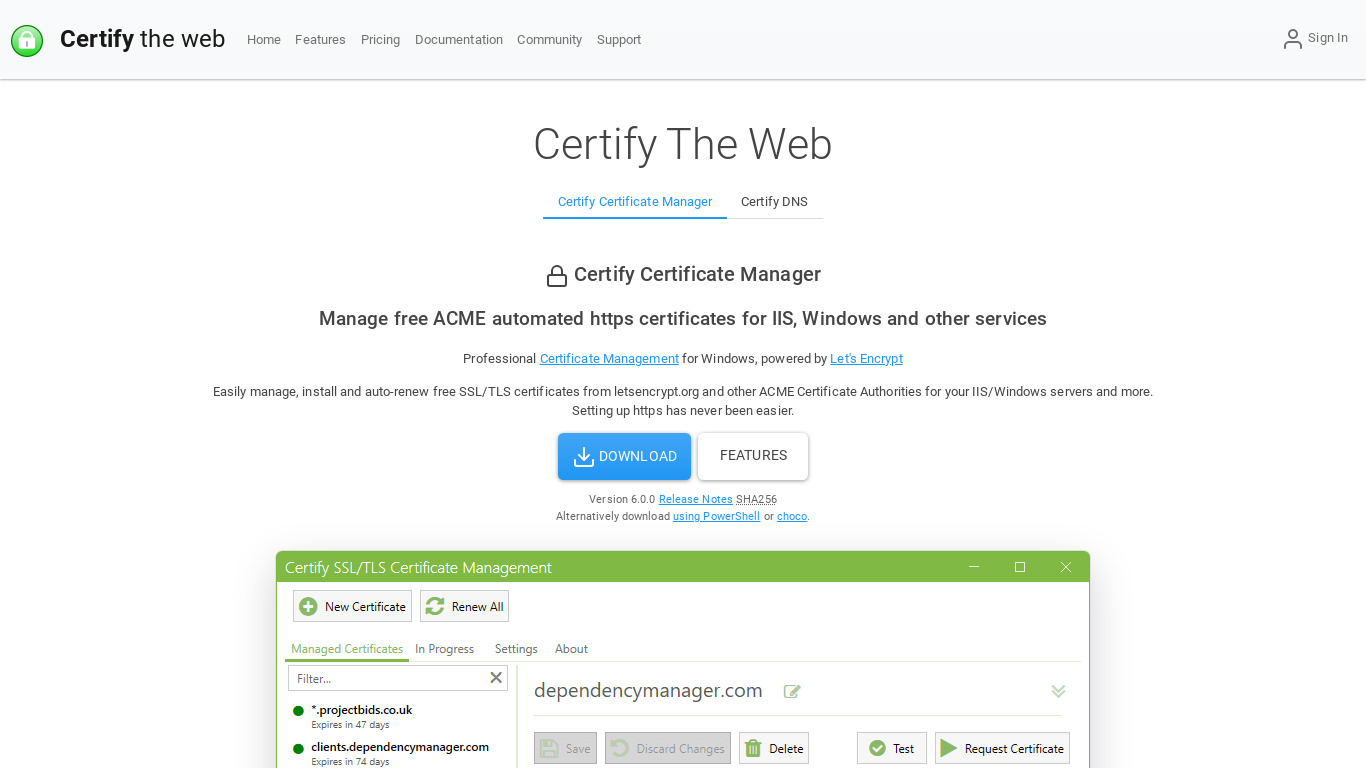Open the Home menu item

(264, 40)
